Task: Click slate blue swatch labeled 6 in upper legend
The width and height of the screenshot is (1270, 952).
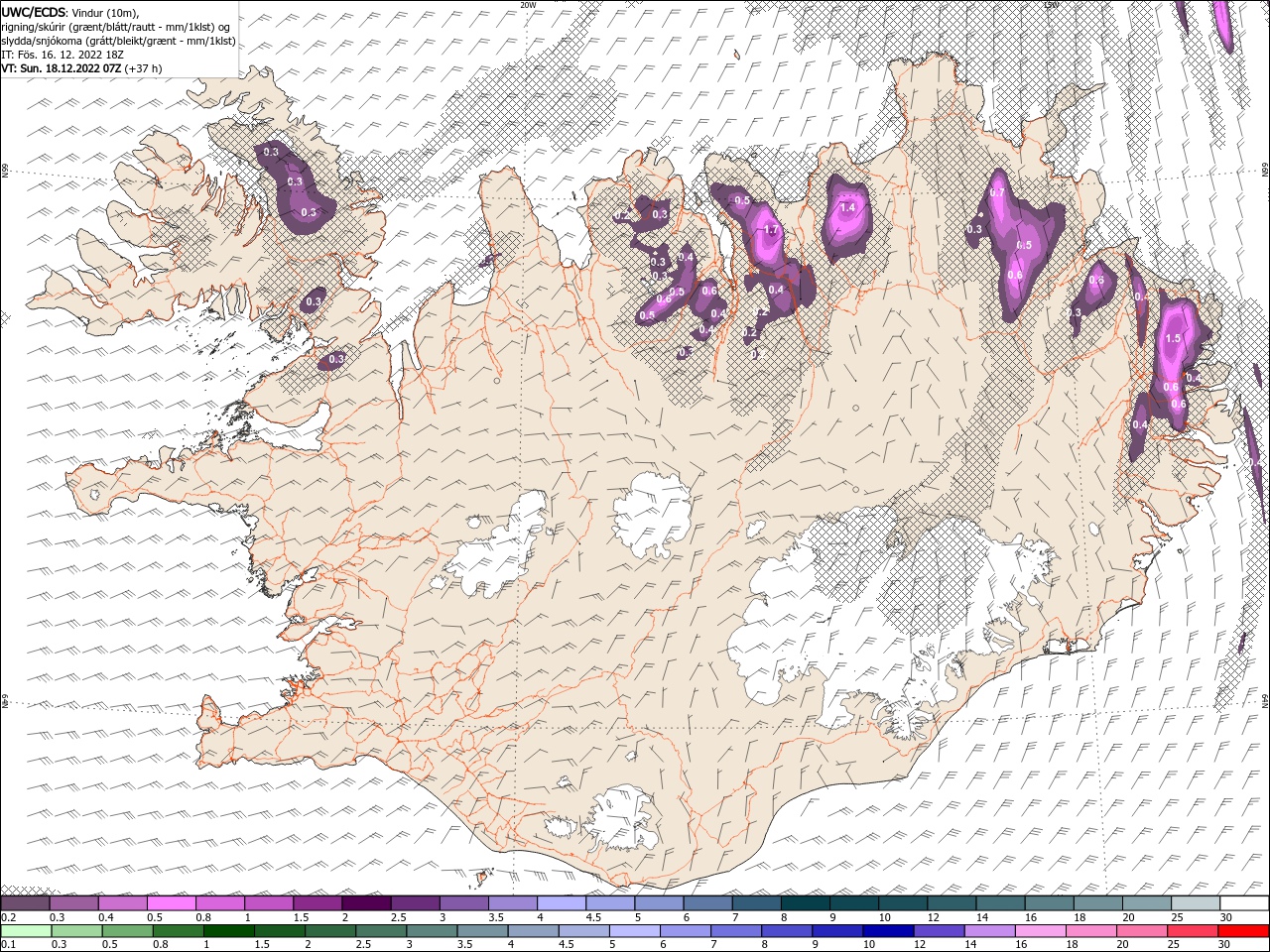Action: pyautogui.click(x=705, y=902)
